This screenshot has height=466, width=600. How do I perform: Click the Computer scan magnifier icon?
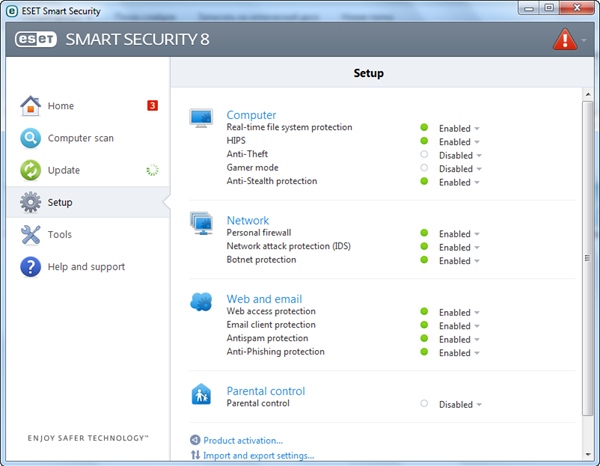coord(31,138)
